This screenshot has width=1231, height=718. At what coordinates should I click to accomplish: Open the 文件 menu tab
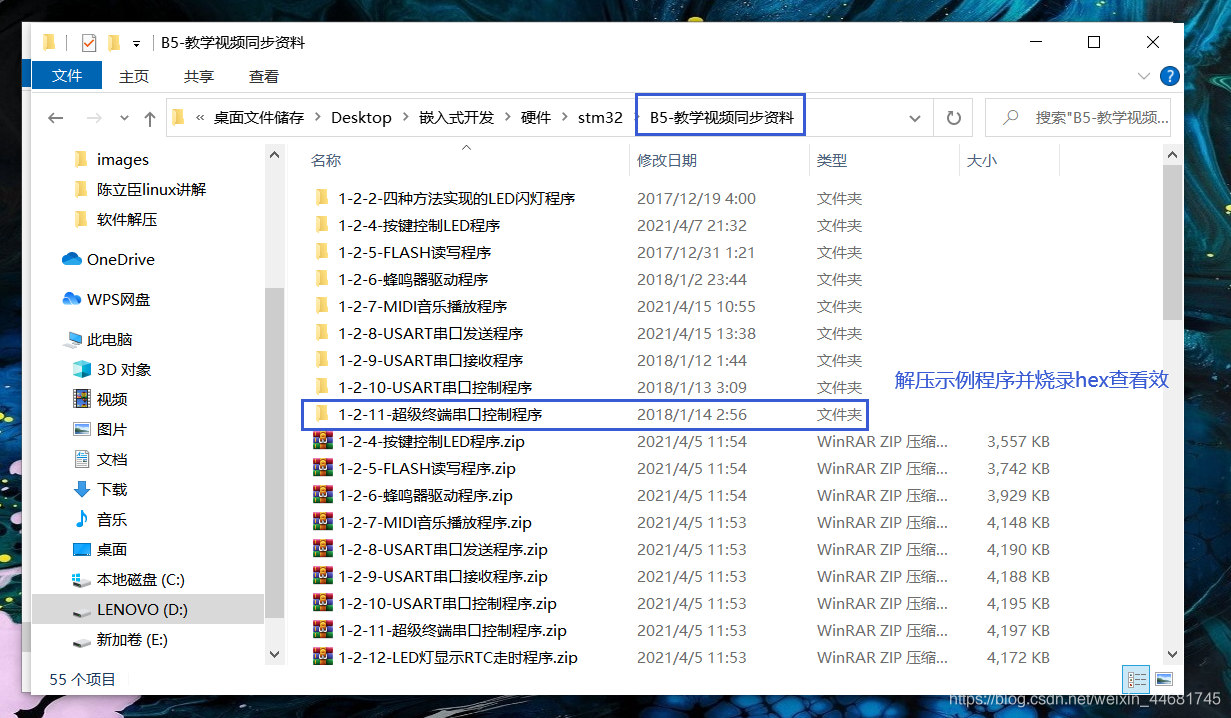point(67,76)
